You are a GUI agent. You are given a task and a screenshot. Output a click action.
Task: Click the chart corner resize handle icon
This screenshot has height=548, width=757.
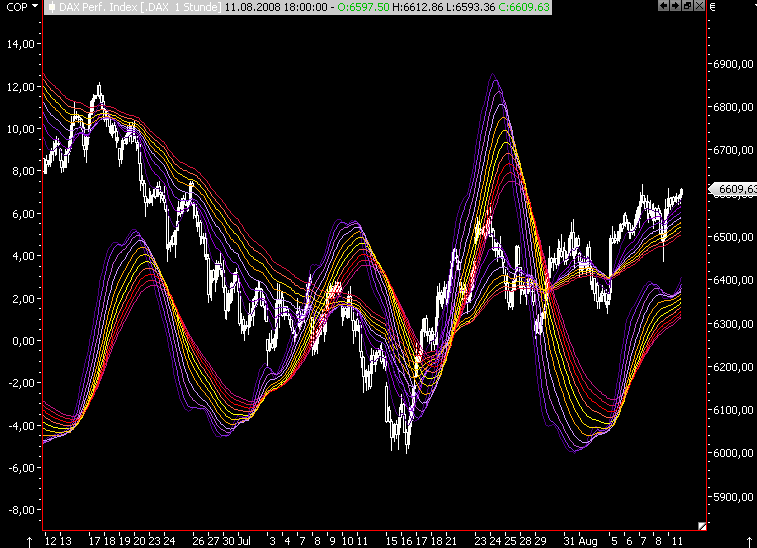coord(702,526)
